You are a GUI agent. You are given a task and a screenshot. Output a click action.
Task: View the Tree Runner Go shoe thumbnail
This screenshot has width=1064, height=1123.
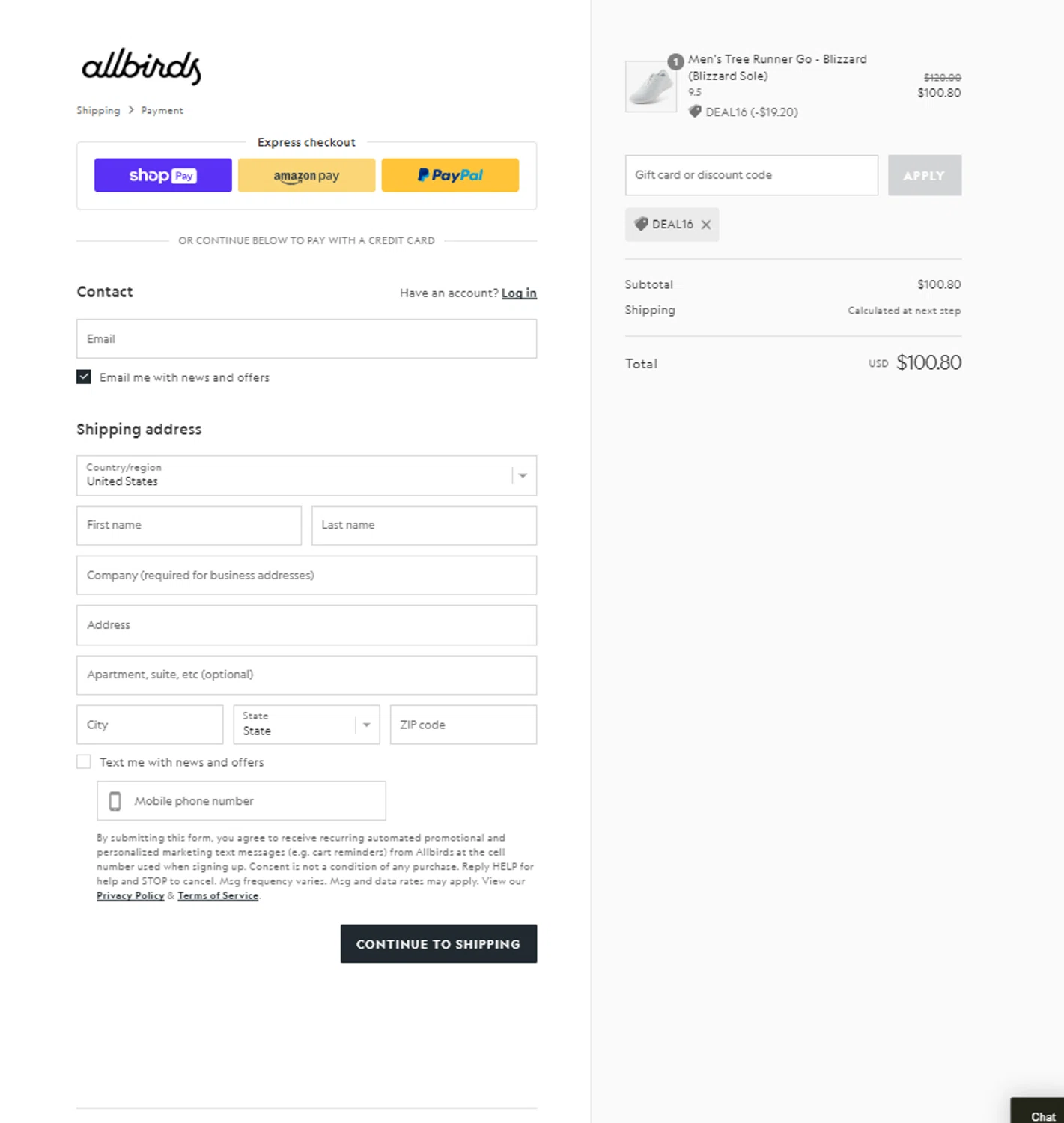coord(651,87)
